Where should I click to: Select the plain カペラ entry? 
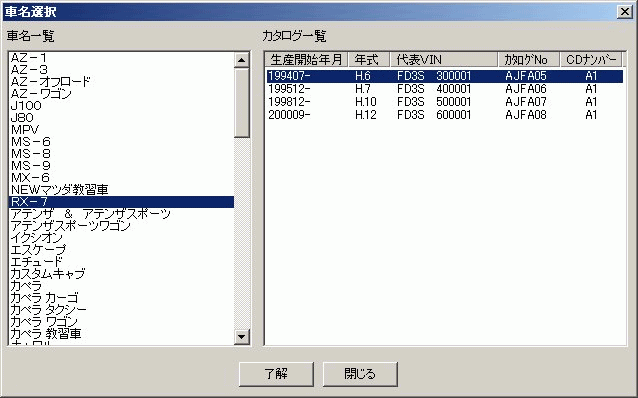121,286
